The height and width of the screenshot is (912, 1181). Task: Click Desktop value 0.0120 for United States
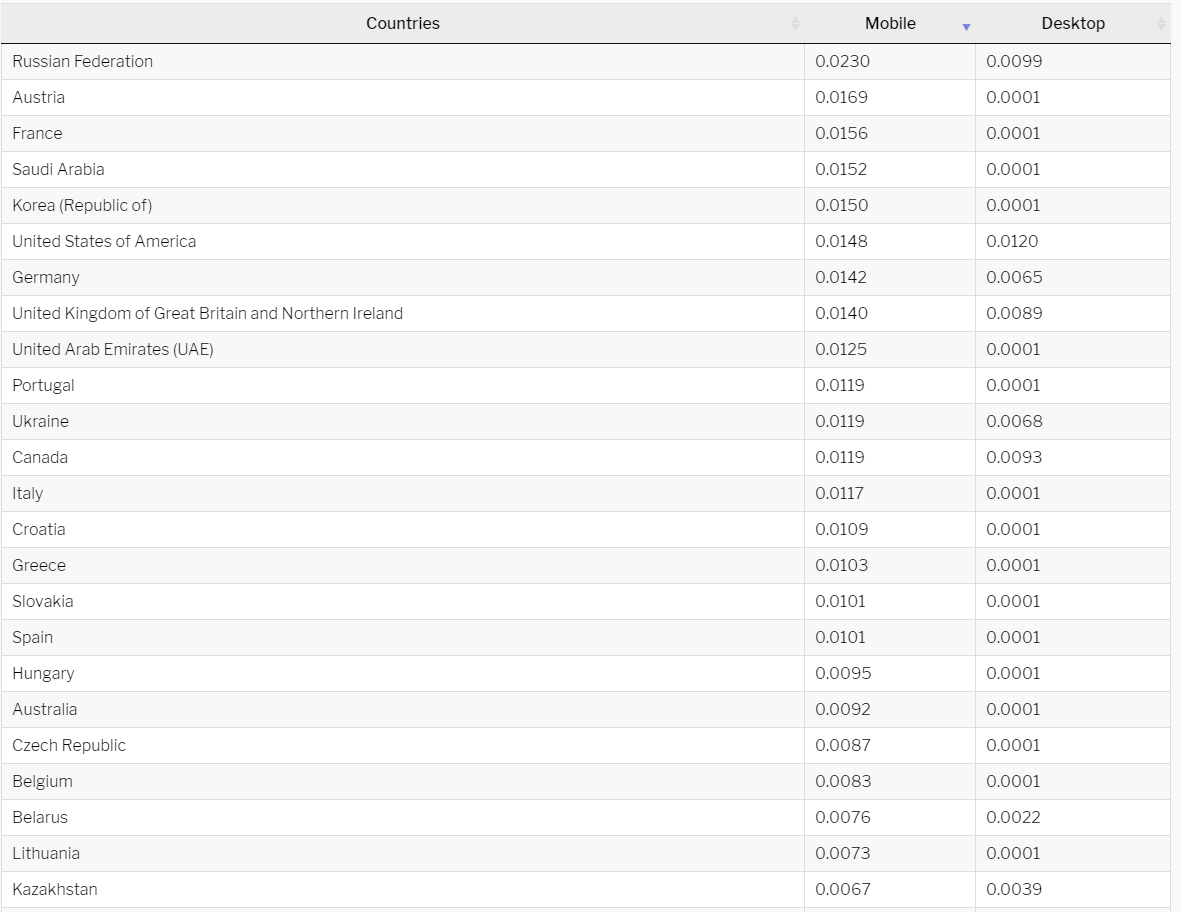[x=1012, y=241]
